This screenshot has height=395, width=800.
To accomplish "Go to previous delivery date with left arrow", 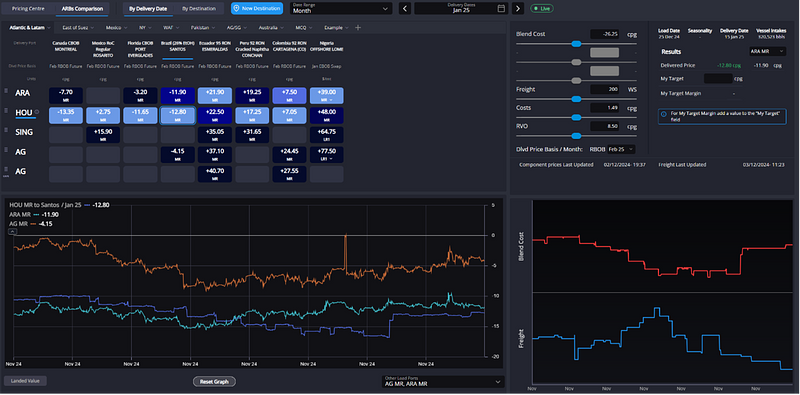I will point(405,8).
